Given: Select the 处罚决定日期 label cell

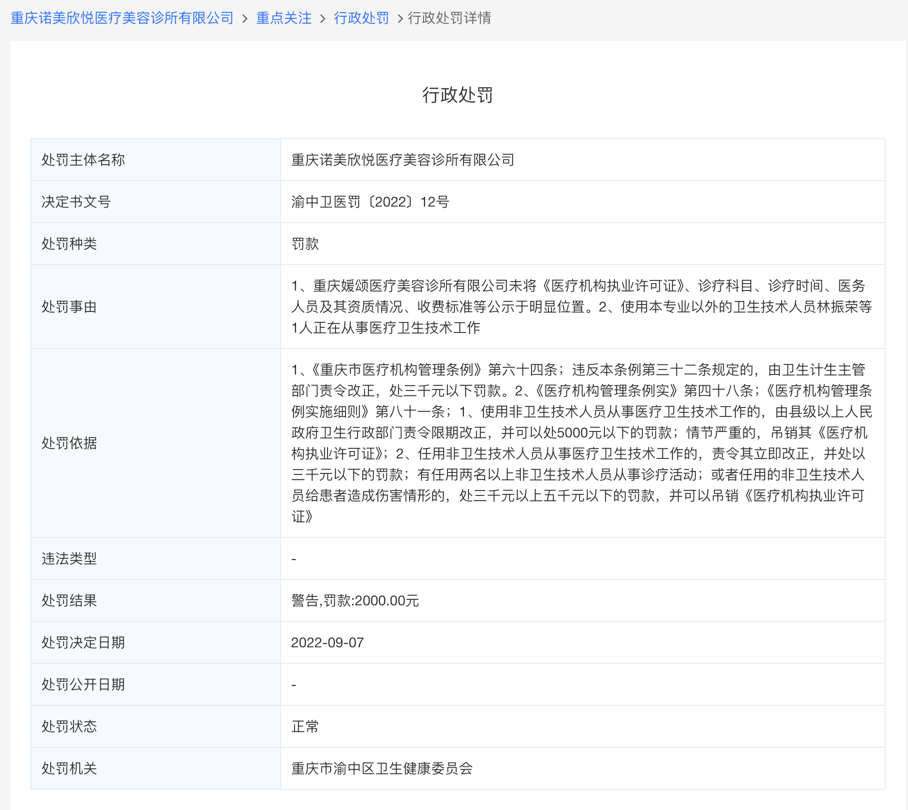Looking at the screenshot, I should pyautogui.click(x=156, y=643).
